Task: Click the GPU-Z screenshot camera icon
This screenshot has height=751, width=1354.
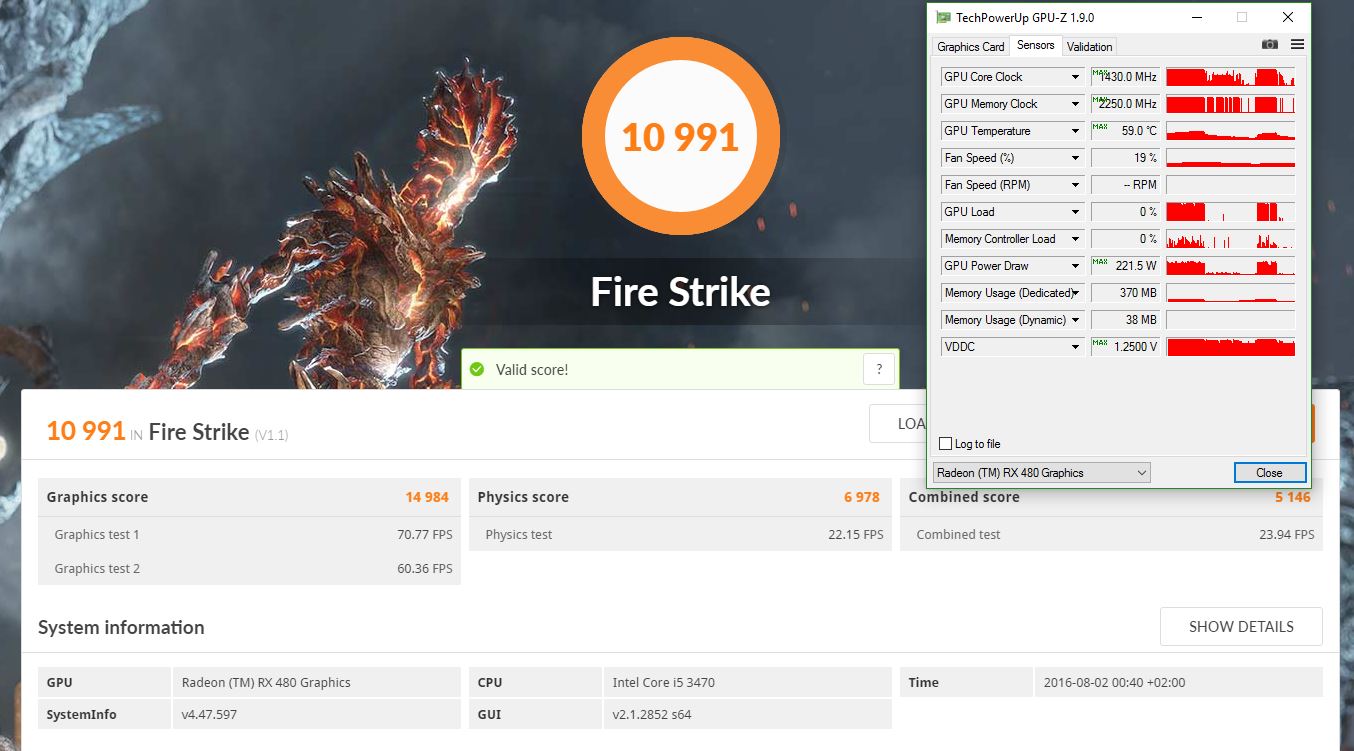Action: (x=1269, y=45)
